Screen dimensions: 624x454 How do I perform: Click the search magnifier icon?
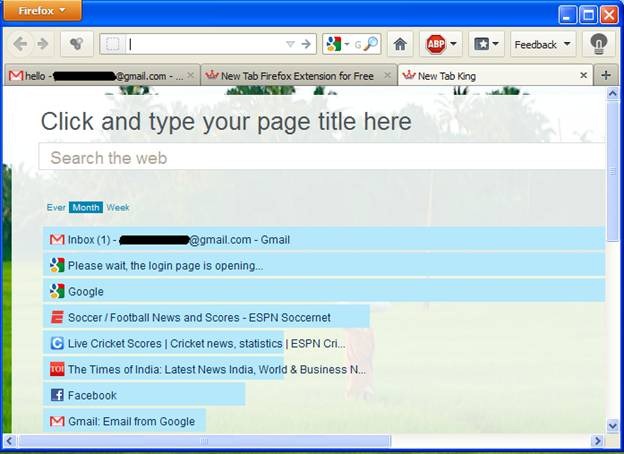(372, 44)
